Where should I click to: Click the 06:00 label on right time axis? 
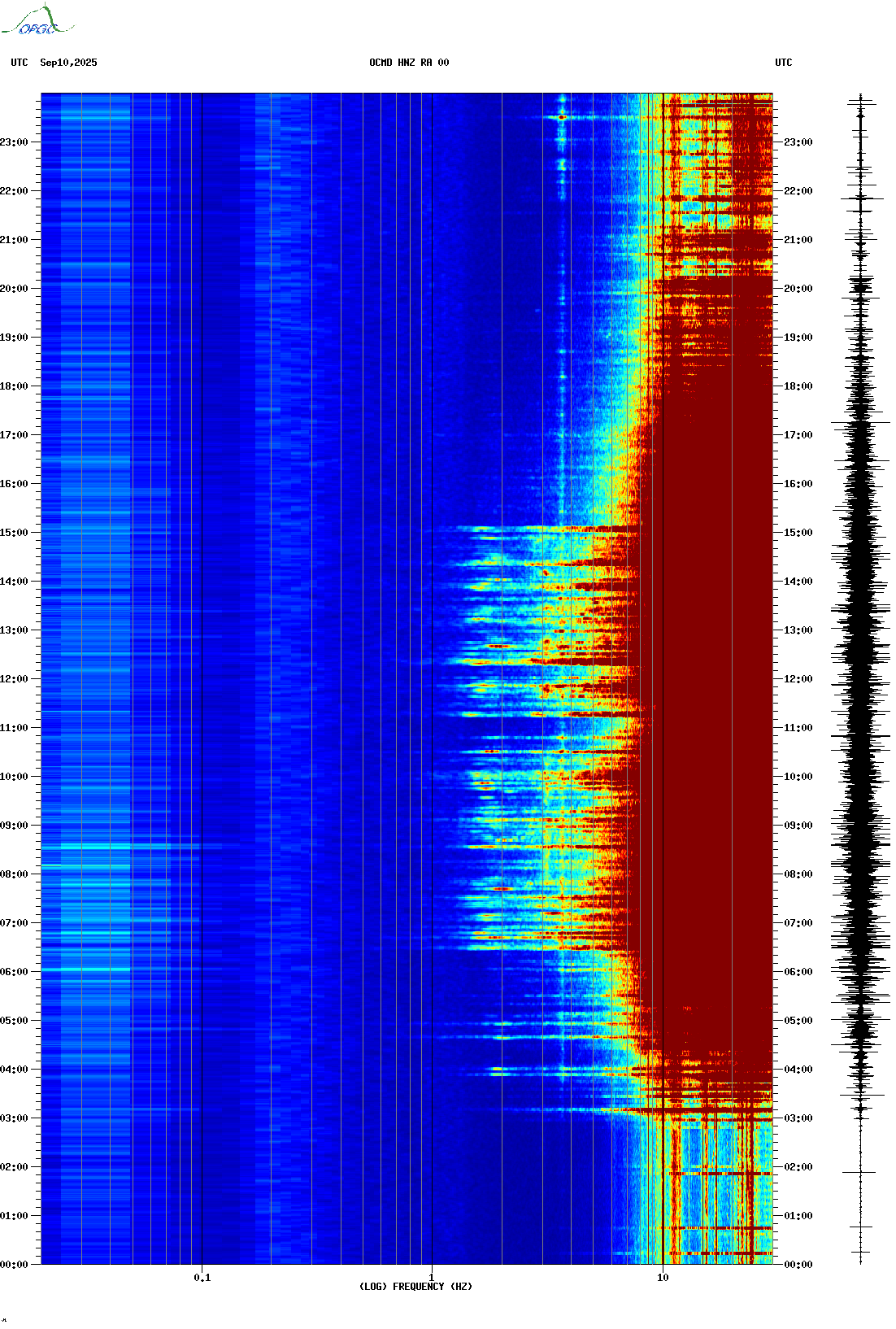click(x=798, y=972)
